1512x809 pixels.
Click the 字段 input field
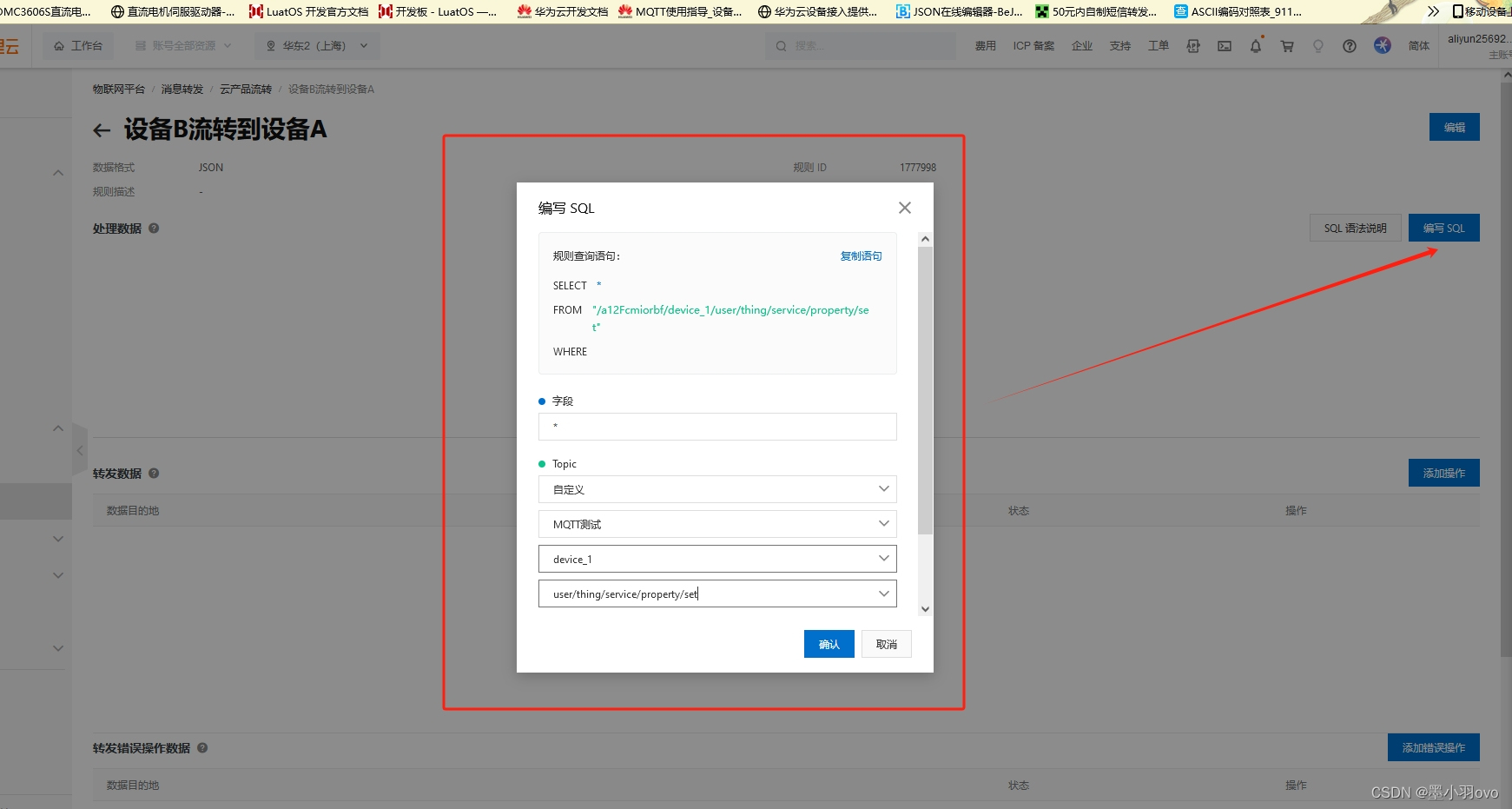tap(717, 427)
